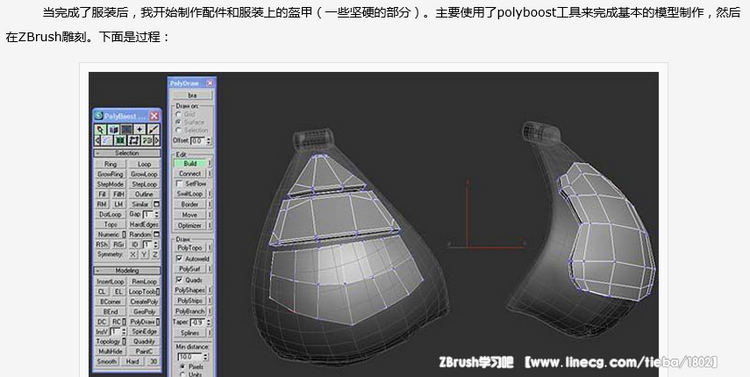
Task: Click the StepLoop button
Action: point(144,184)
